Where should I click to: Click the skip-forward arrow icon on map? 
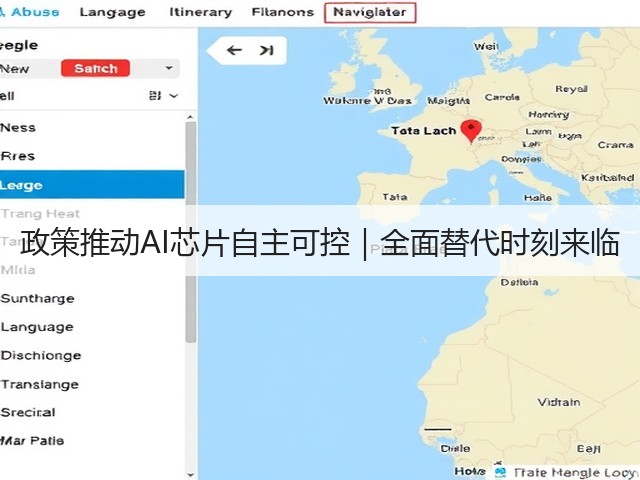coord(267,50)
